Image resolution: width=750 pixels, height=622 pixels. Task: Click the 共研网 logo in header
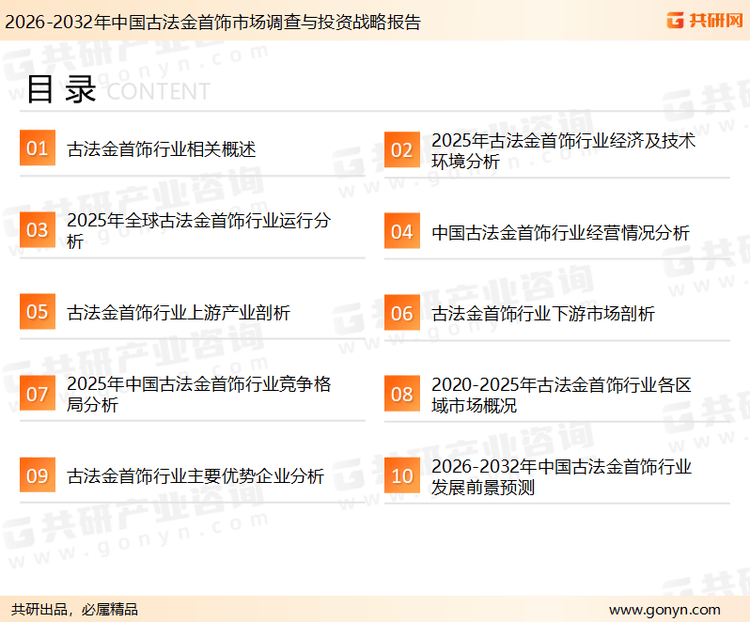(x=704, y=20)
